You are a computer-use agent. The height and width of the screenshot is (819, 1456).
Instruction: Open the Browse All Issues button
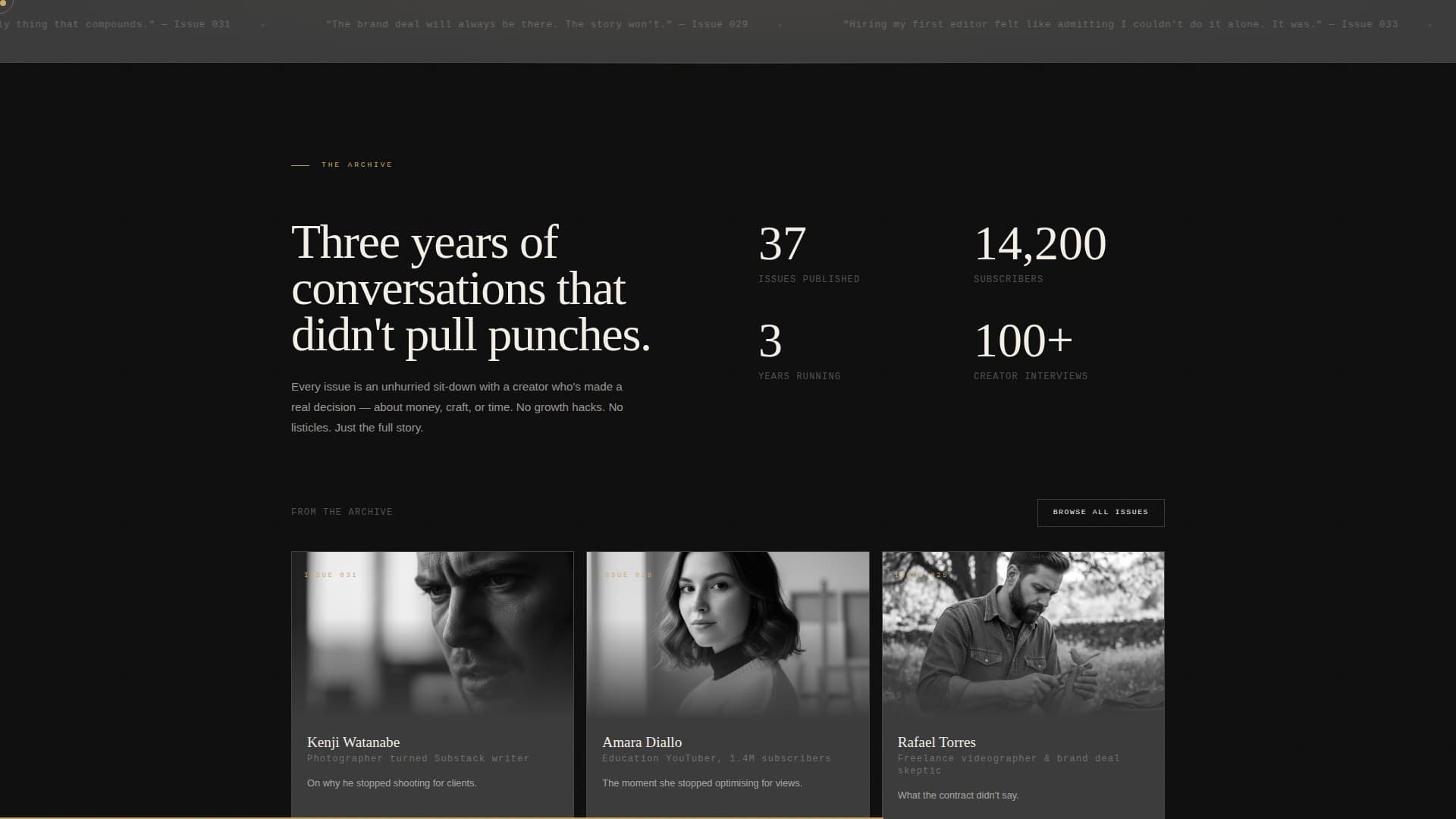[x=1100, y=513]
